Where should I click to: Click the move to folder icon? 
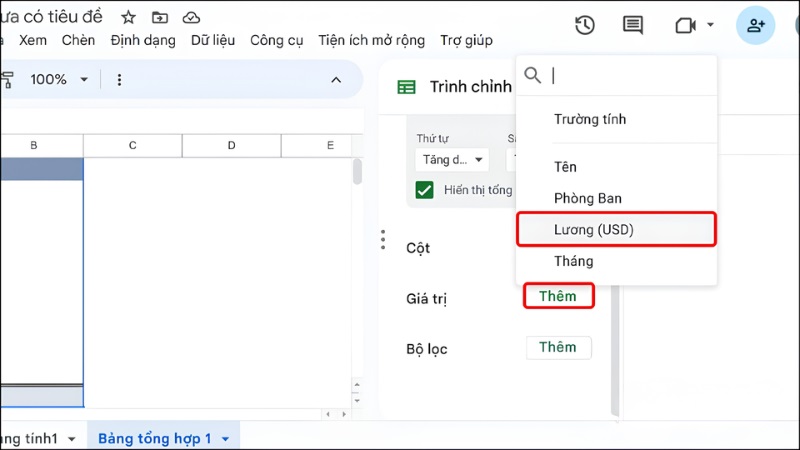point(160,18)
